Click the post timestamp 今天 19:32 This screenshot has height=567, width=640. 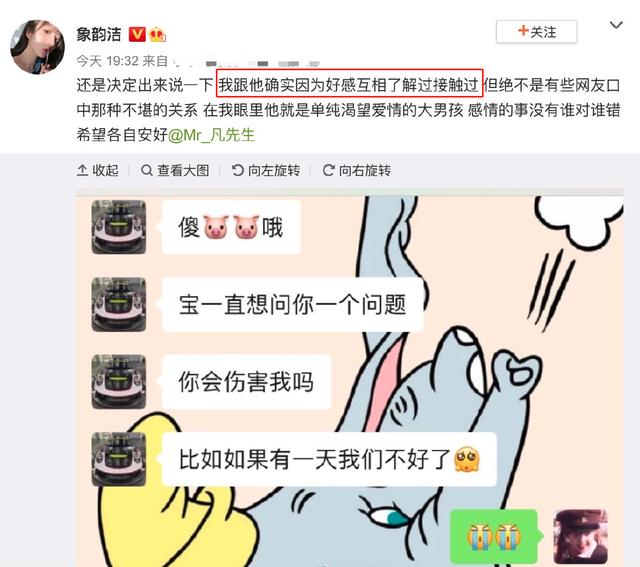pyautogui.click(x=107, y=61)
